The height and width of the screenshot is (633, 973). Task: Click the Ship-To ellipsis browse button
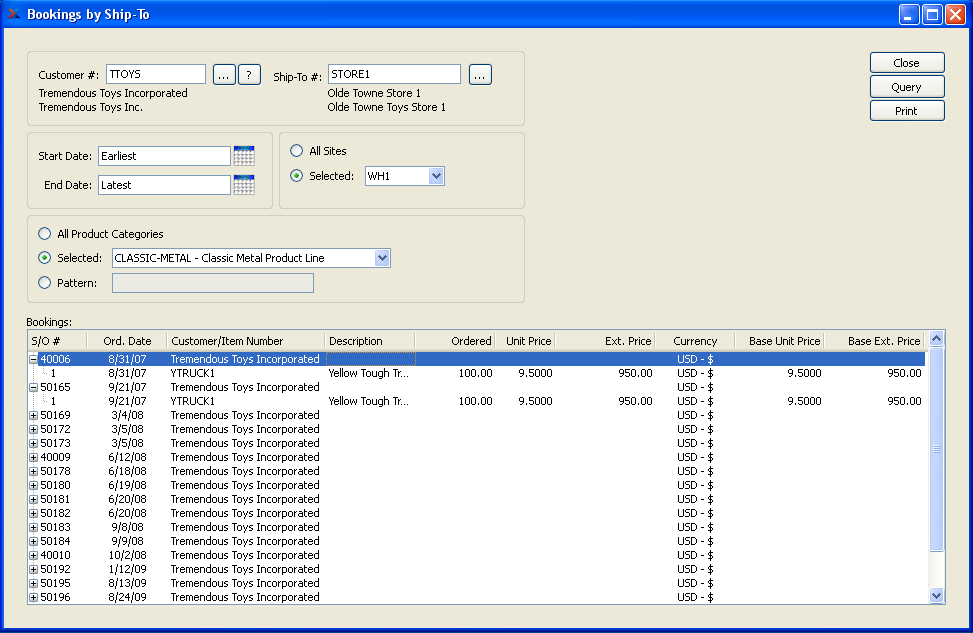[x=480, y=75]
